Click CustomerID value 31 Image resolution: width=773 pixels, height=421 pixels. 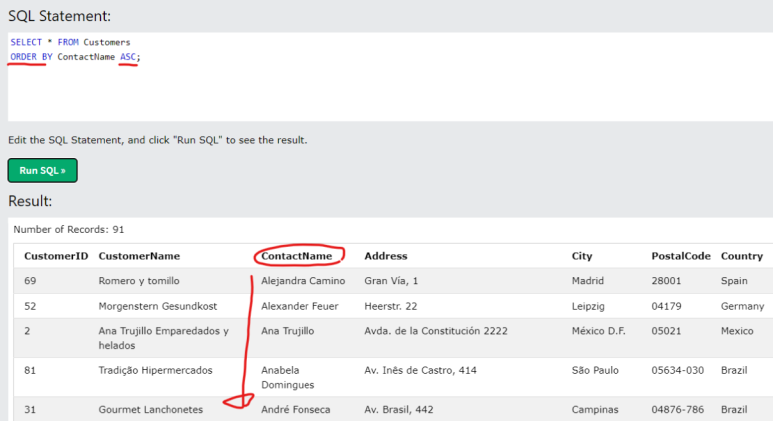click(30, 410)
